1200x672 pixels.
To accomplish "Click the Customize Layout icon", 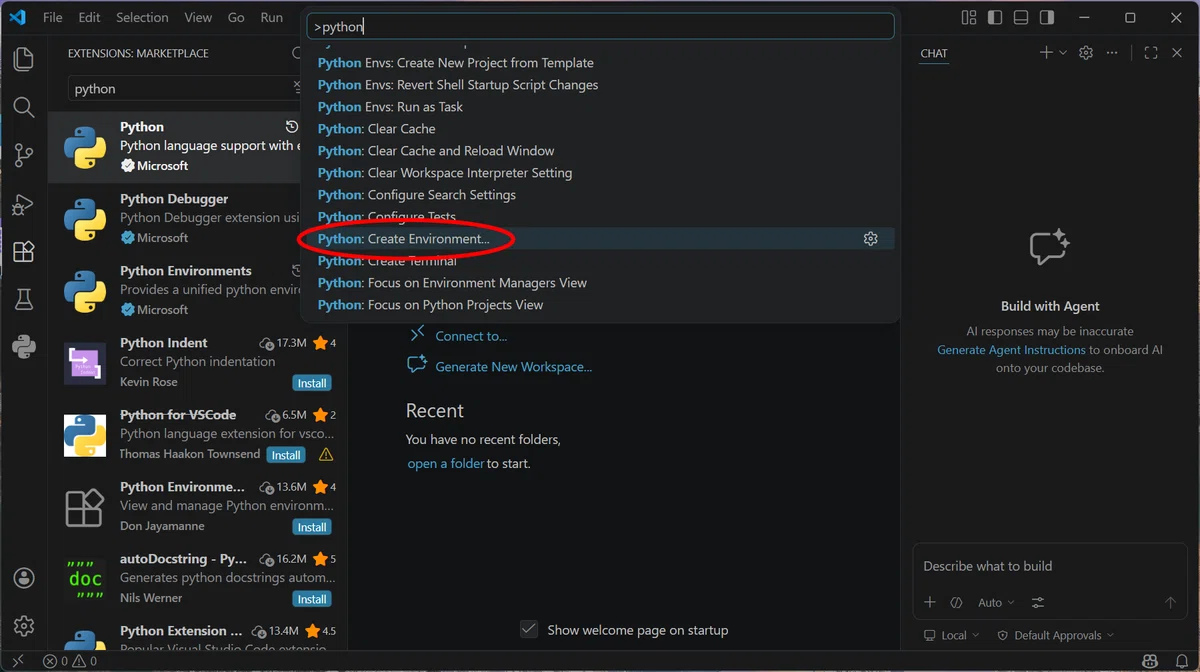I will [968, 17].
